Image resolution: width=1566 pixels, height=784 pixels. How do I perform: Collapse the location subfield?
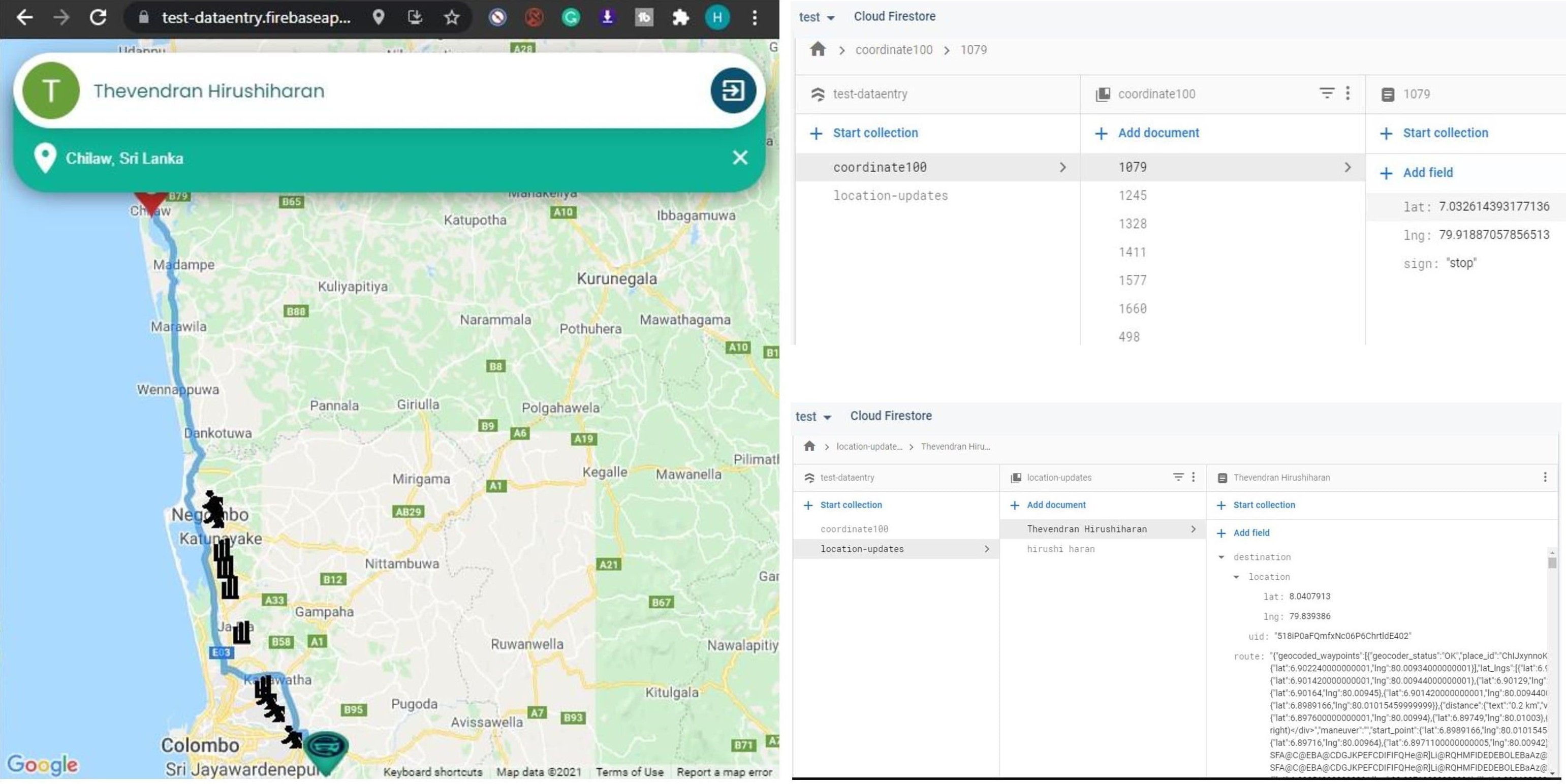click(x=1236, y=577)
